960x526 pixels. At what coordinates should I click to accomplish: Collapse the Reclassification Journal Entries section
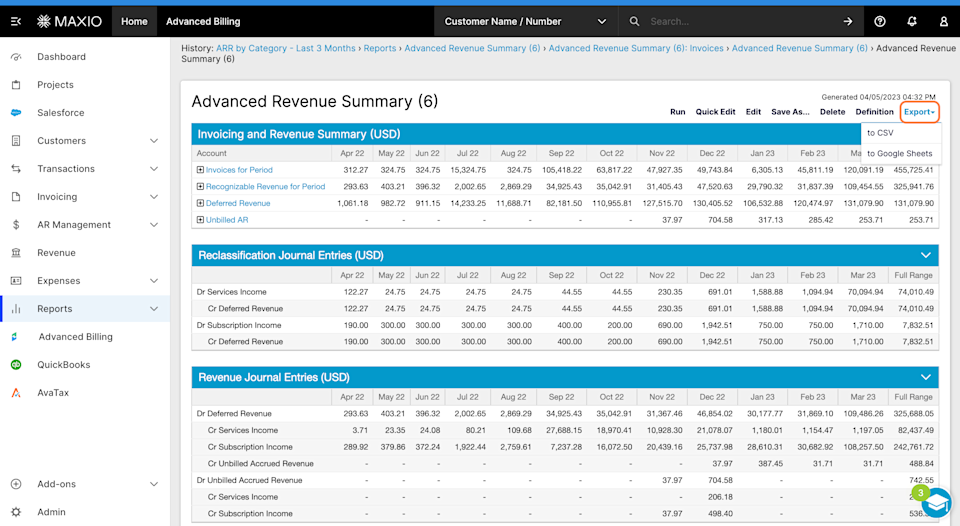point(925,255)
